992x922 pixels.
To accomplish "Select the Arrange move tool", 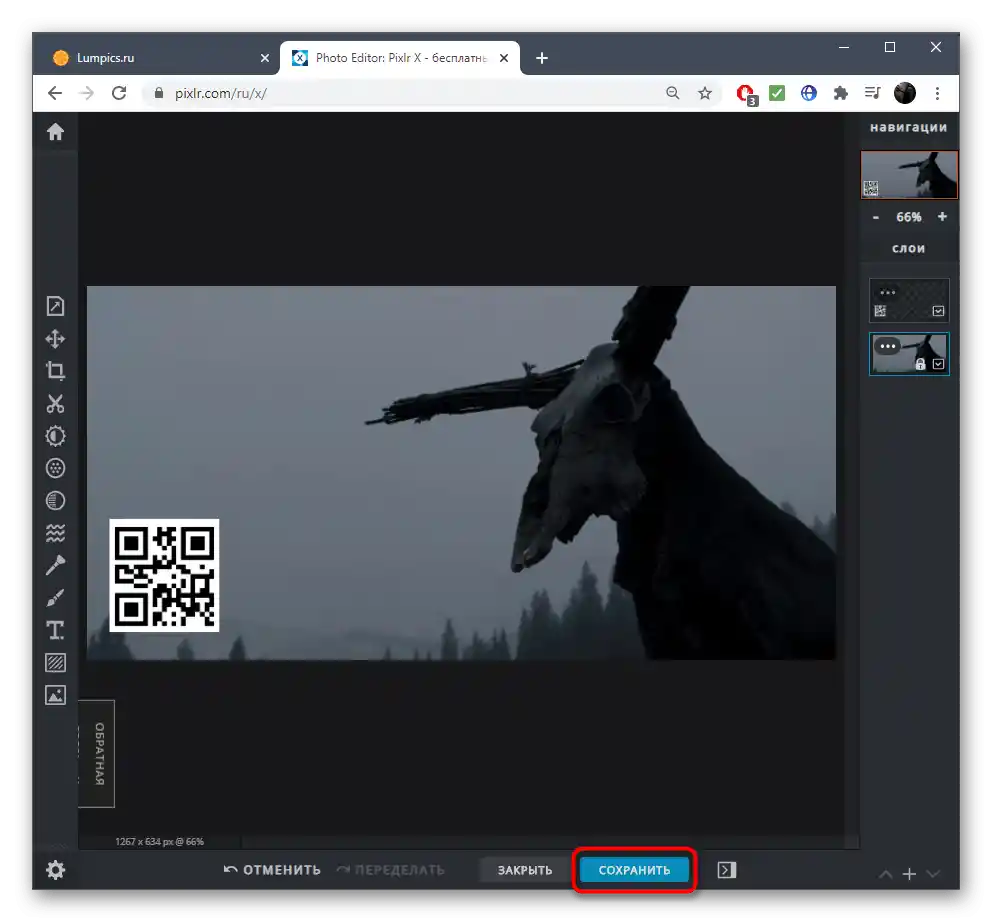I will pos(55,339).
